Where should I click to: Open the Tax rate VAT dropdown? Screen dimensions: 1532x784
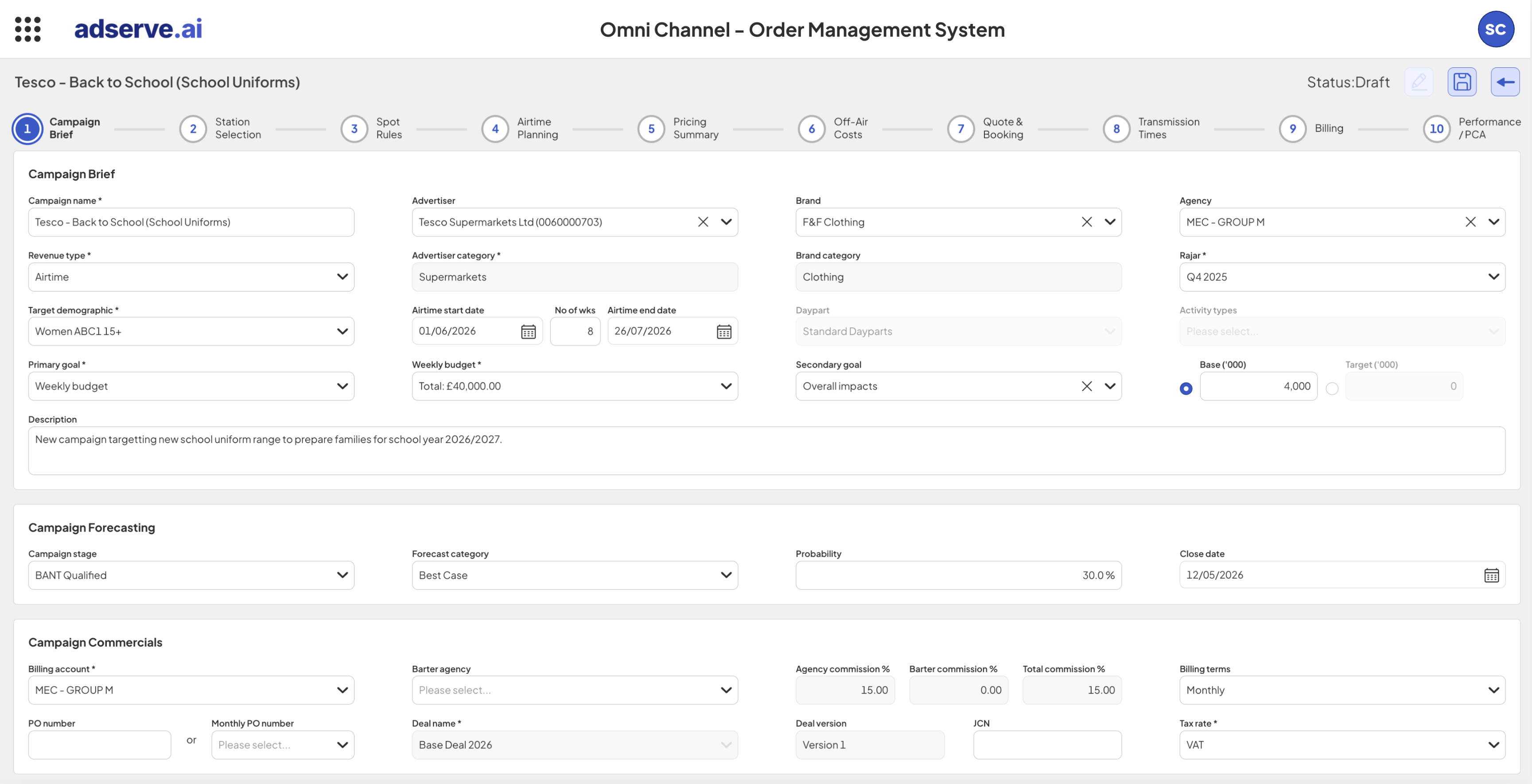1341,744
